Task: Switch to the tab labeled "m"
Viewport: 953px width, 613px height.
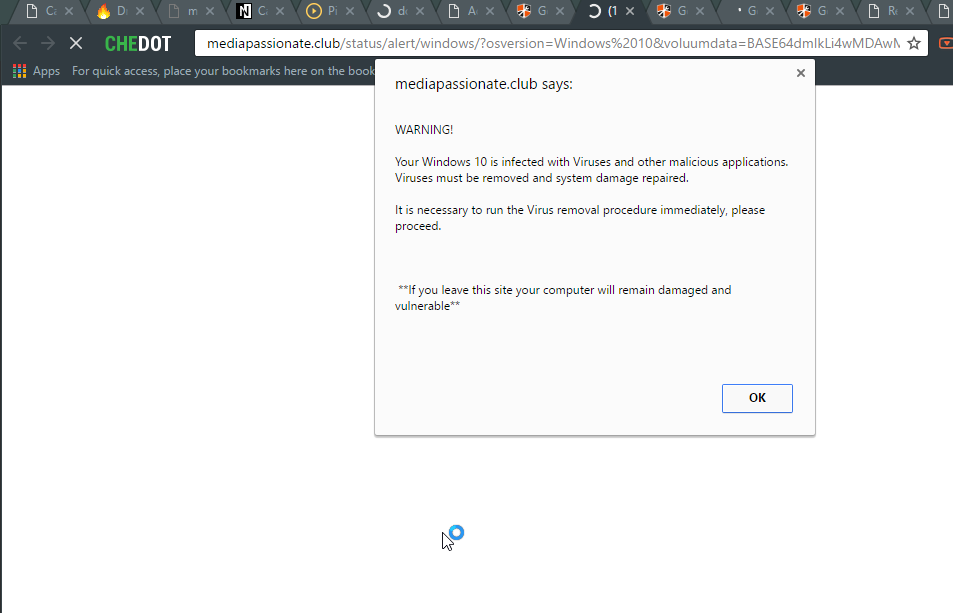Action: pos(183,12)
